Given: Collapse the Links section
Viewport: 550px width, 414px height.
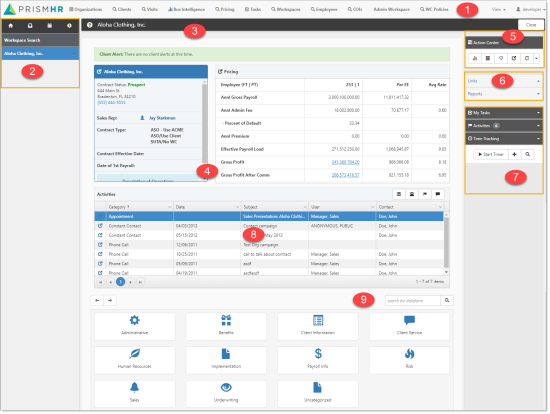Looking at the screenshot, I should pos(538,81).
